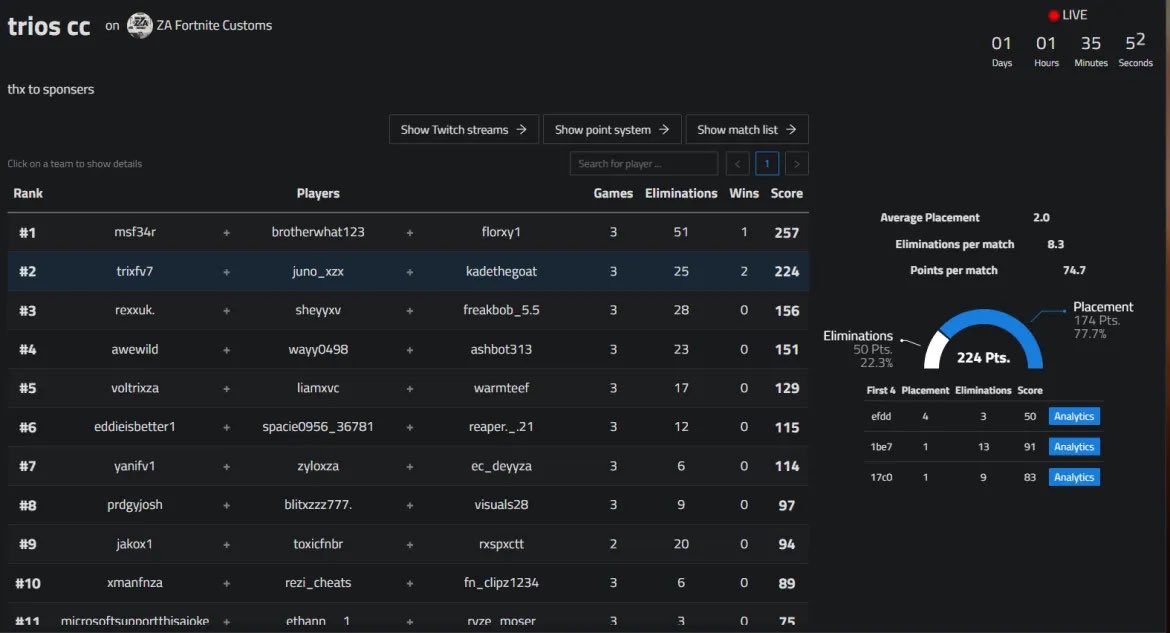Select player zyloxza
Image resolution: width=1170 pixels, height=633 pixels.
318,466
